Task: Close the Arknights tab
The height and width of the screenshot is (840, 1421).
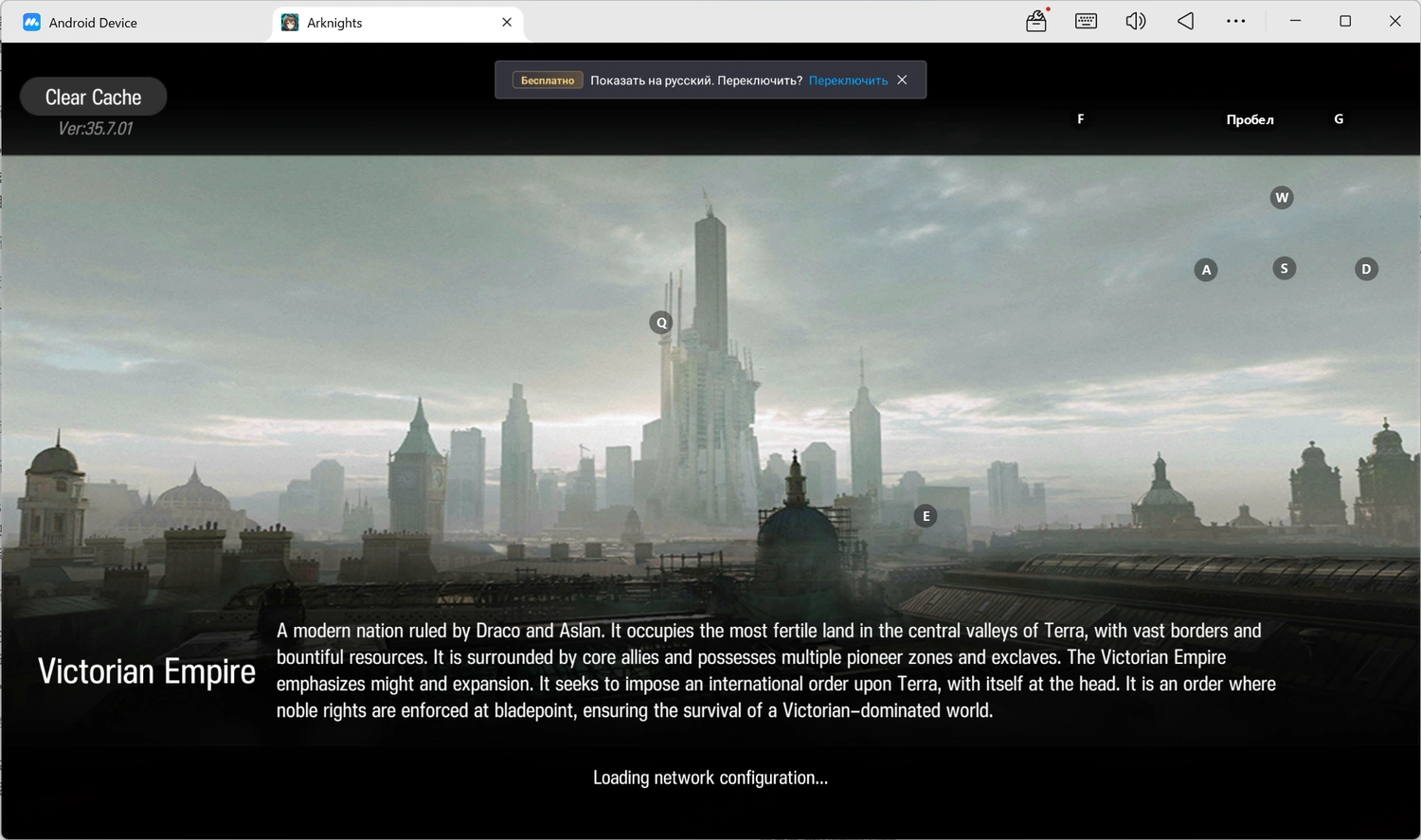Action: (x=507, y=22)
